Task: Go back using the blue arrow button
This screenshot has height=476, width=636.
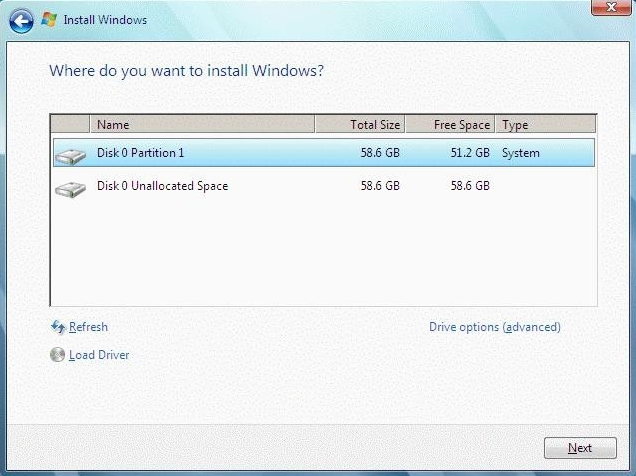Action: point(21,21)
